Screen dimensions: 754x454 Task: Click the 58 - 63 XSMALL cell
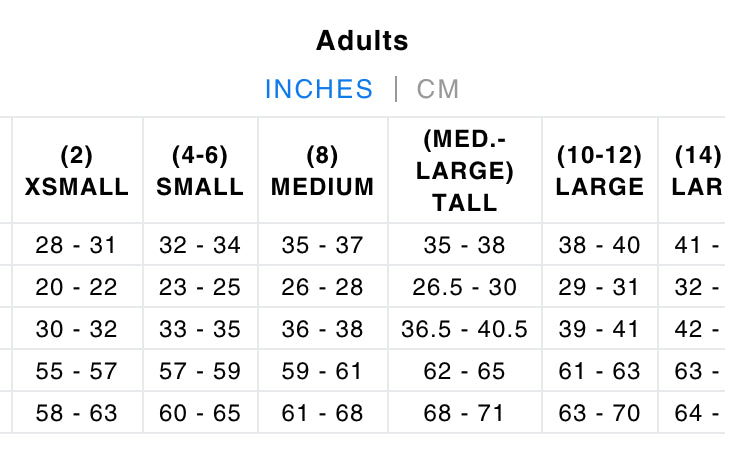77,412
